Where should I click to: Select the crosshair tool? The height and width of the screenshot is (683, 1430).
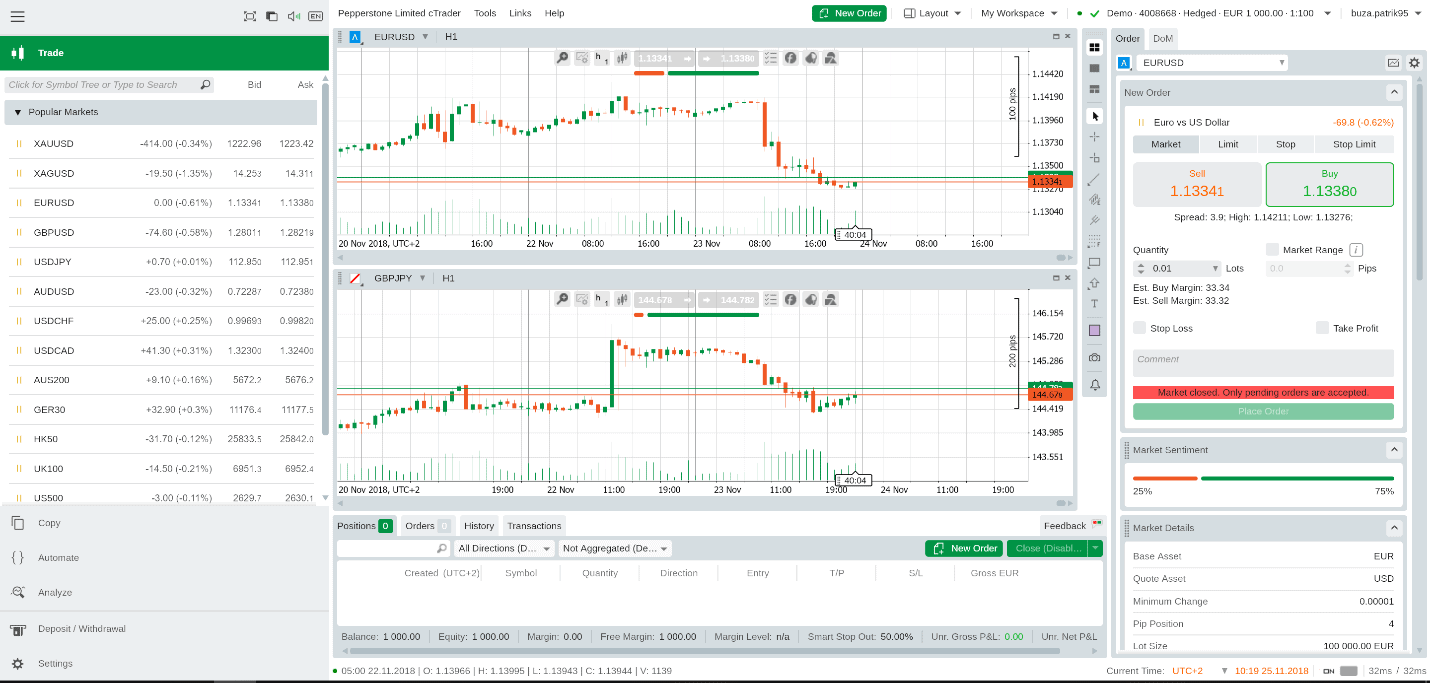[1095, 137]
